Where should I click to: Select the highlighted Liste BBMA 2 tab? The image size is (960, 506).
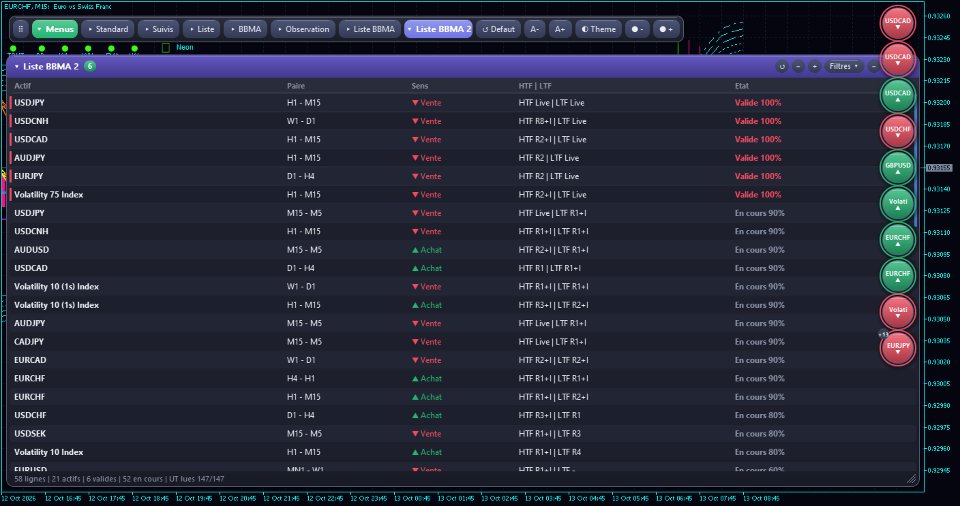(439, 29)
